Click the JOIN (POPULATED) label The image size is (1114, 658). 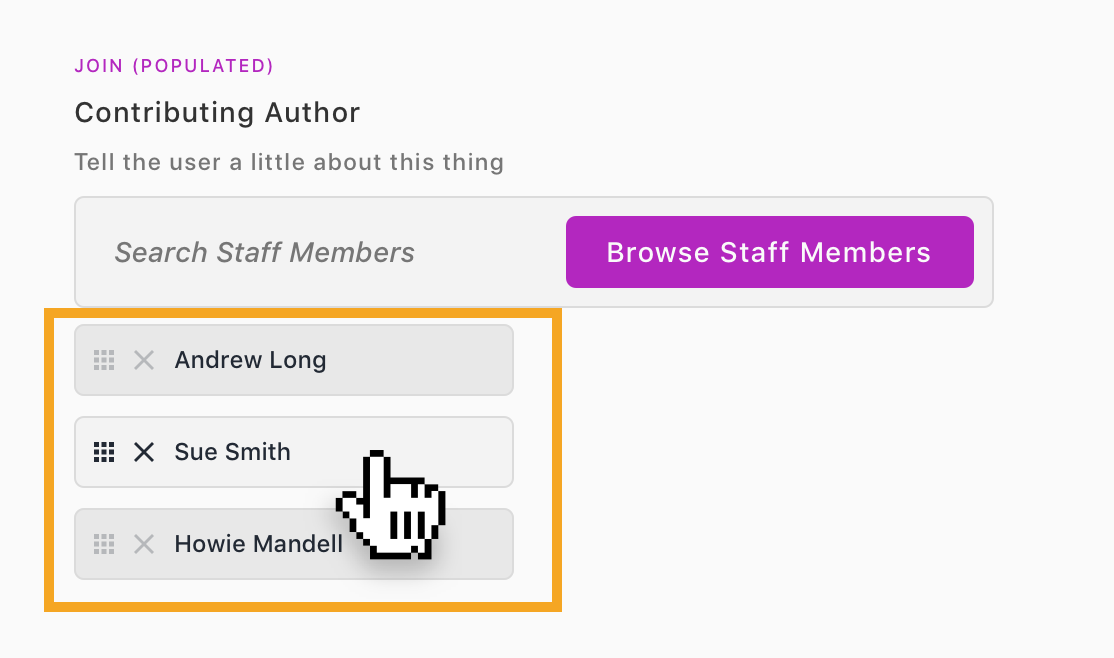point(174,65)
